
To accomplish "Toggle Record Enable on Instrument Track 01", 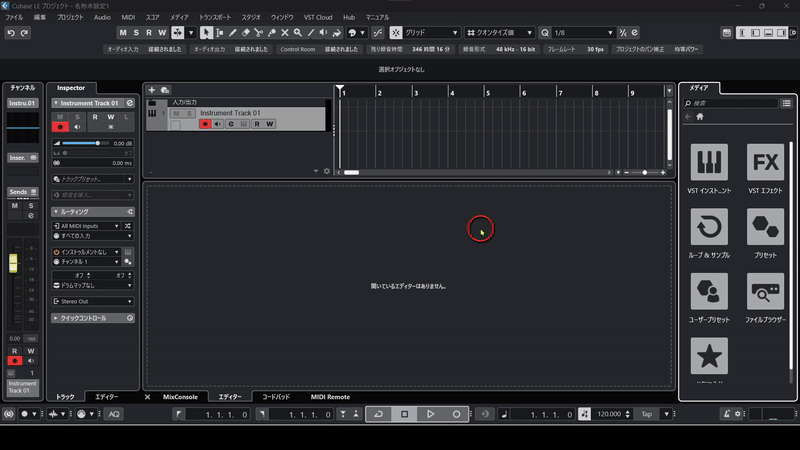I will point(205,124).
